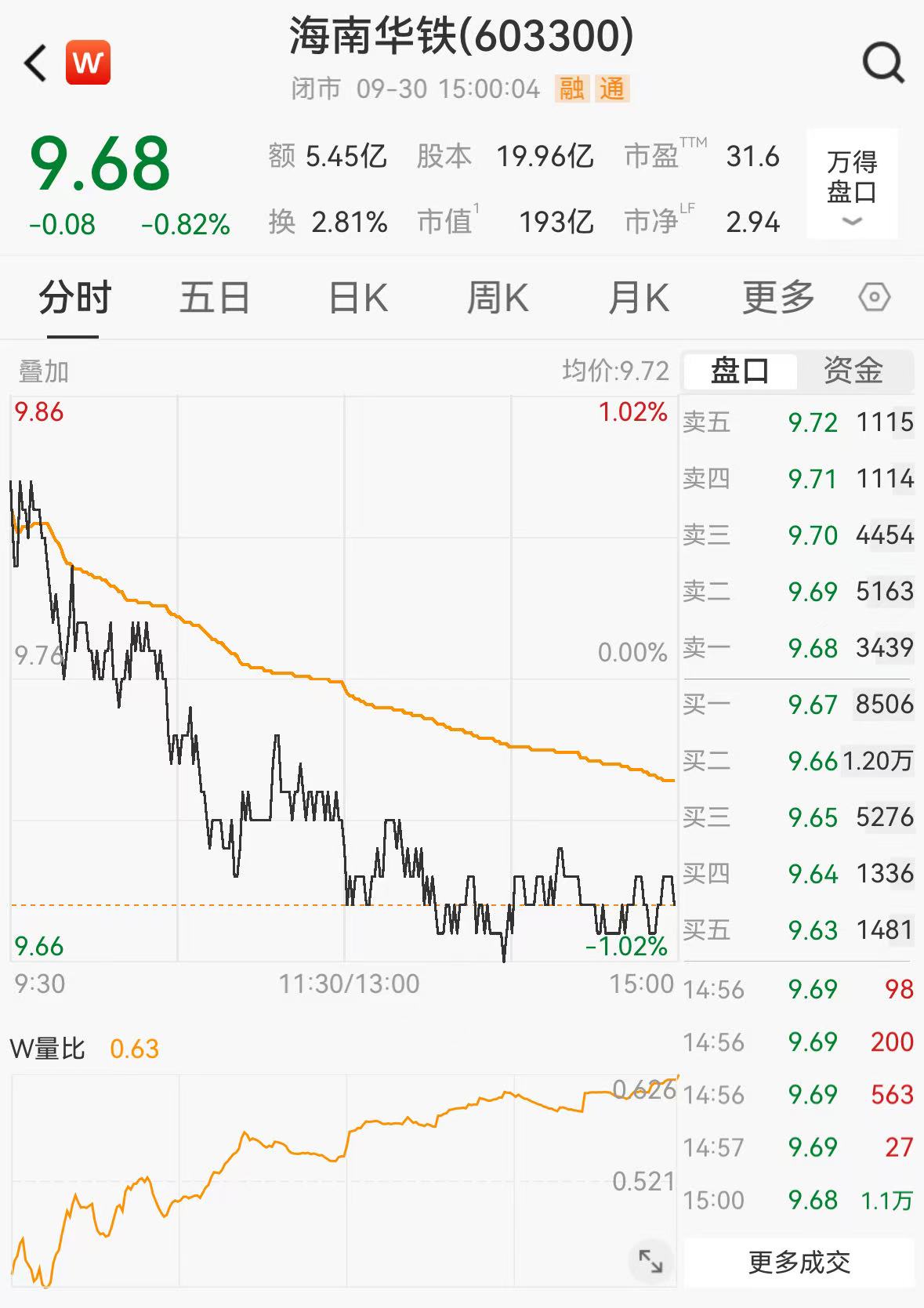Tap the 通 connect badge

[612, 89]
